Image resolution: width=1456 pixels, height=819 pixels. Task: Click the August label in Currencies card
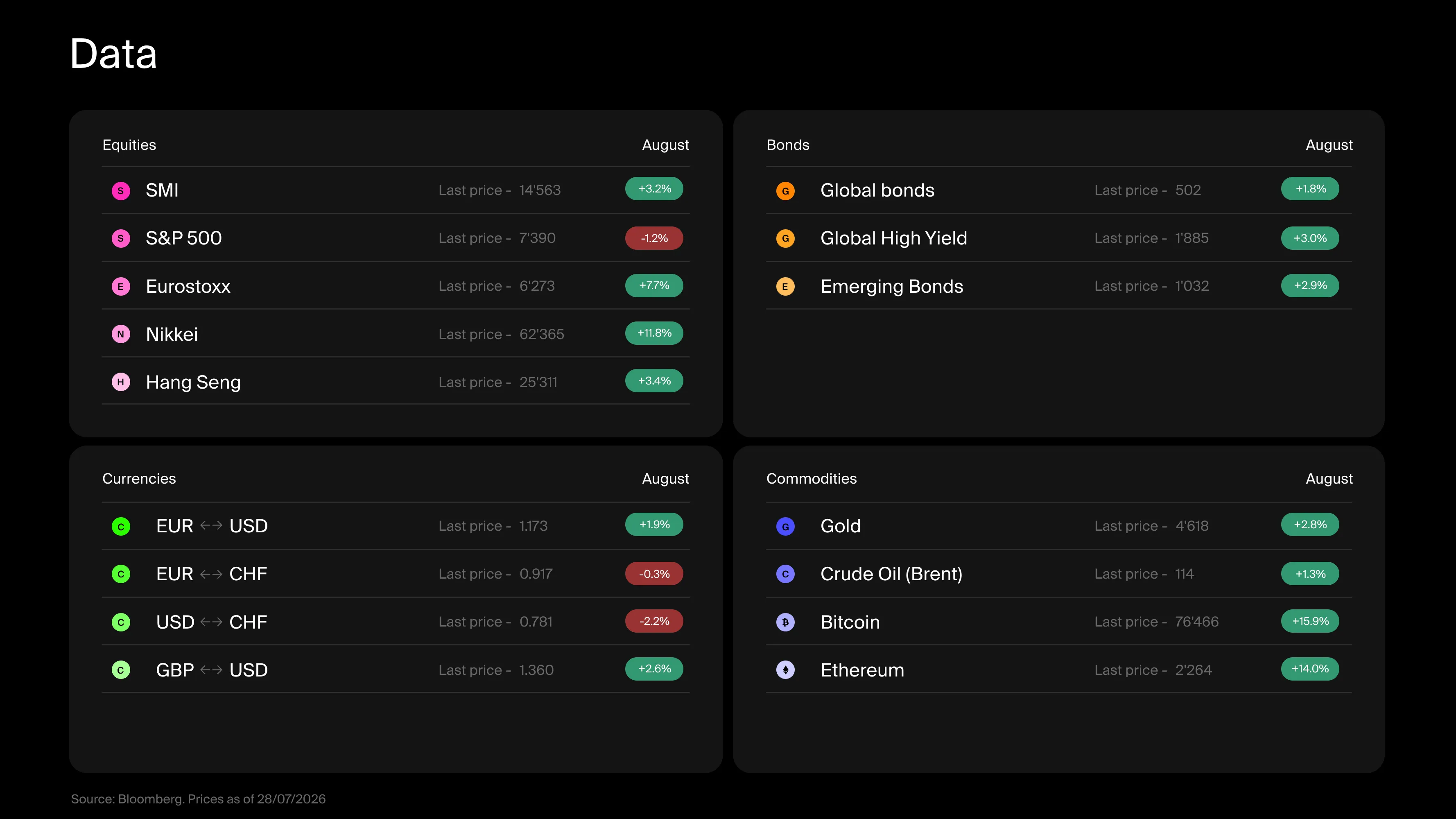click(665, 479)
